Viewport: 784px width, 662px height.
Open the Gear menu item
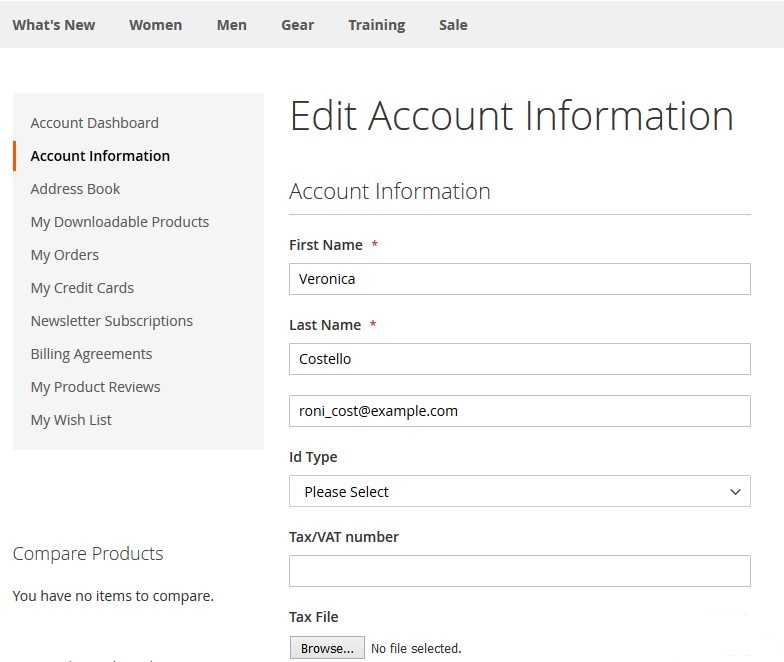tap(297, 25)
